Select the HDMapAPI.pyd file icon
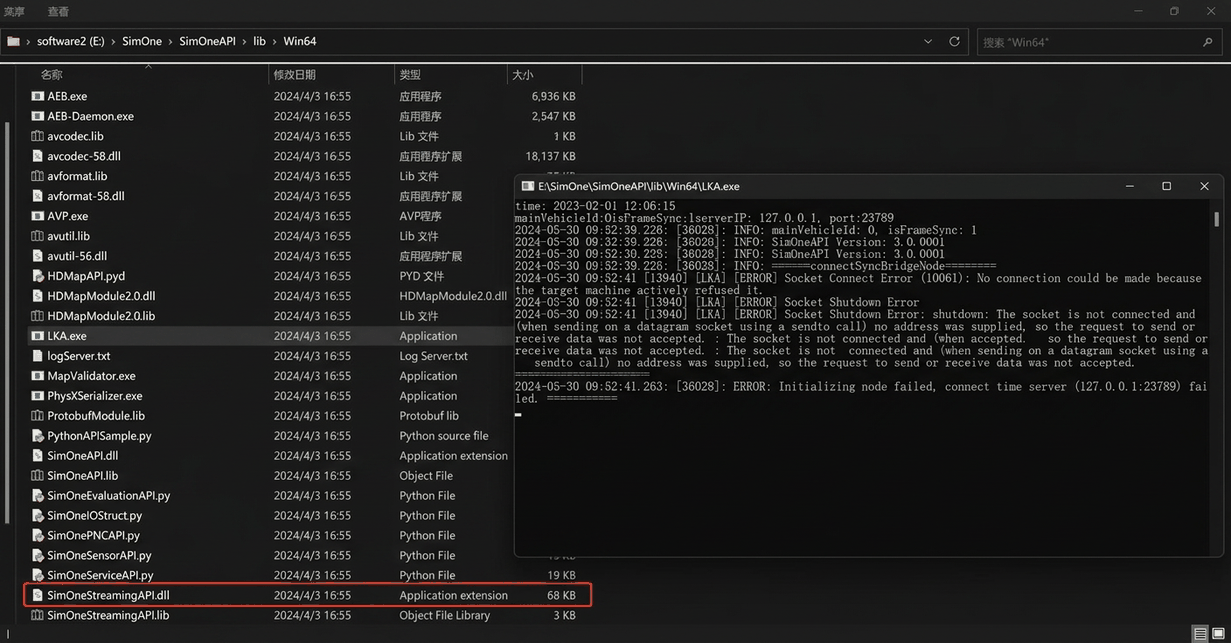The width and height of the screenshot is (1231, 643). tap(38, 276)
